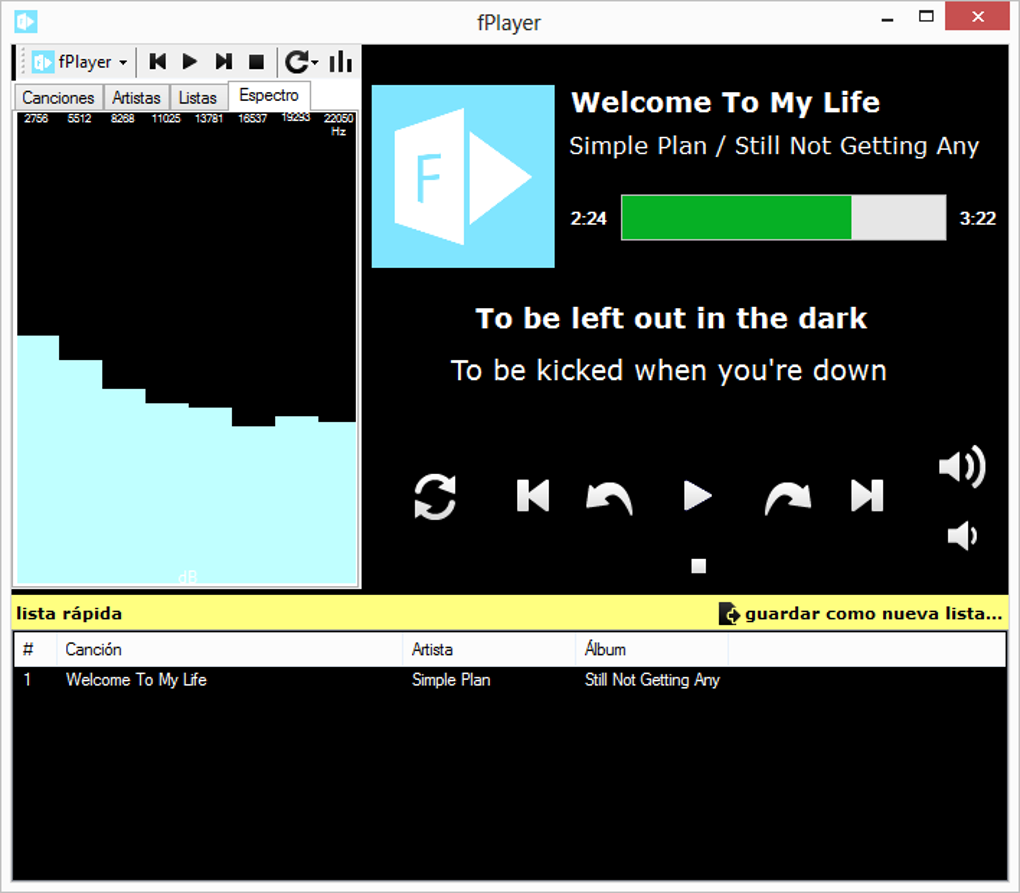The image size is (1020, 893).
Task: Click the save list document icon
Action: coord(729,613)
